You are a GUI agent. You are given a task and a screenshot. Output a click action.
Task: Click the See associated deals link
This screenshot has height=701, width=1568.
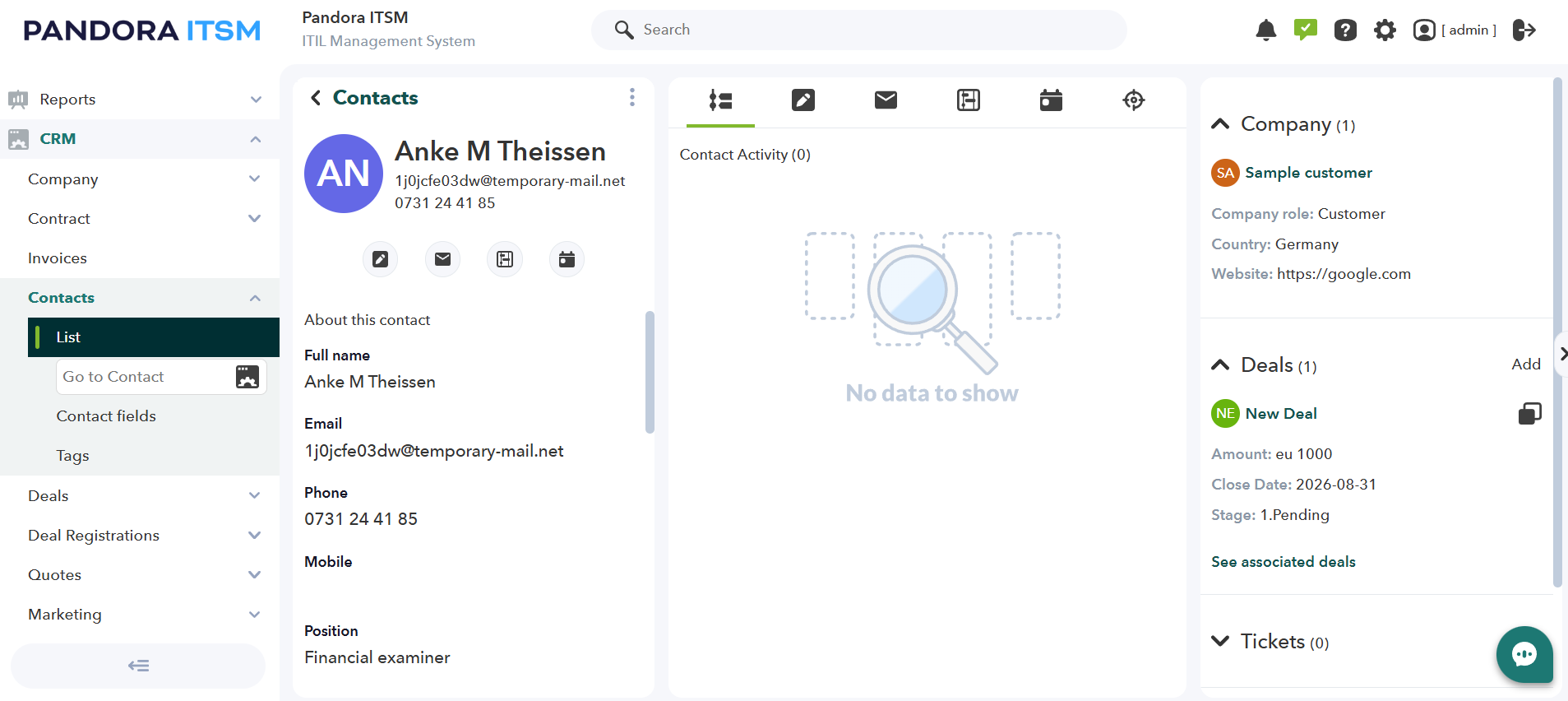point(1283,562)
